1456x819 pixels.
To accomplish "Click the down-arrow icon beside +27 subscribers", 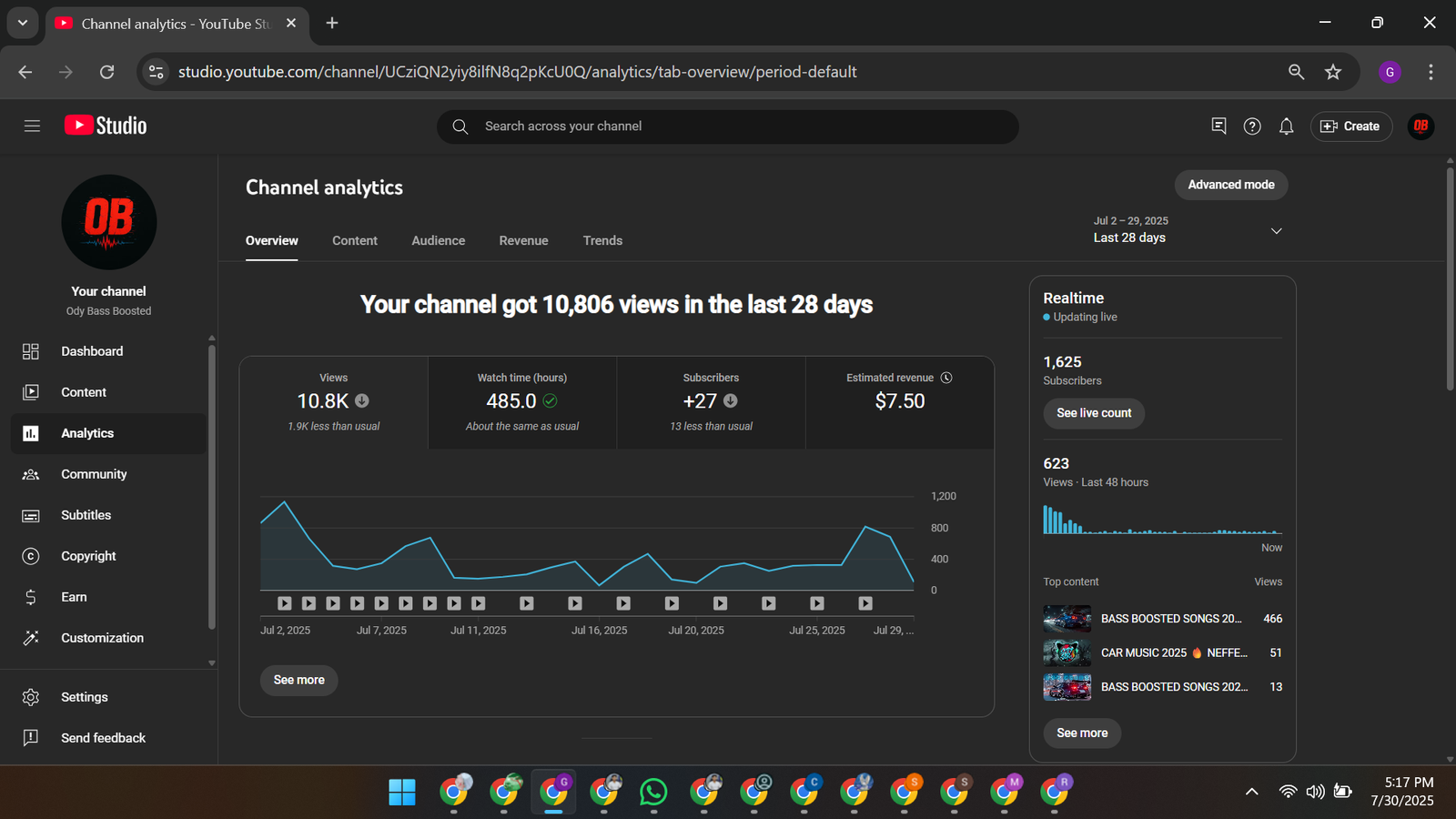I will click(731, 400).
